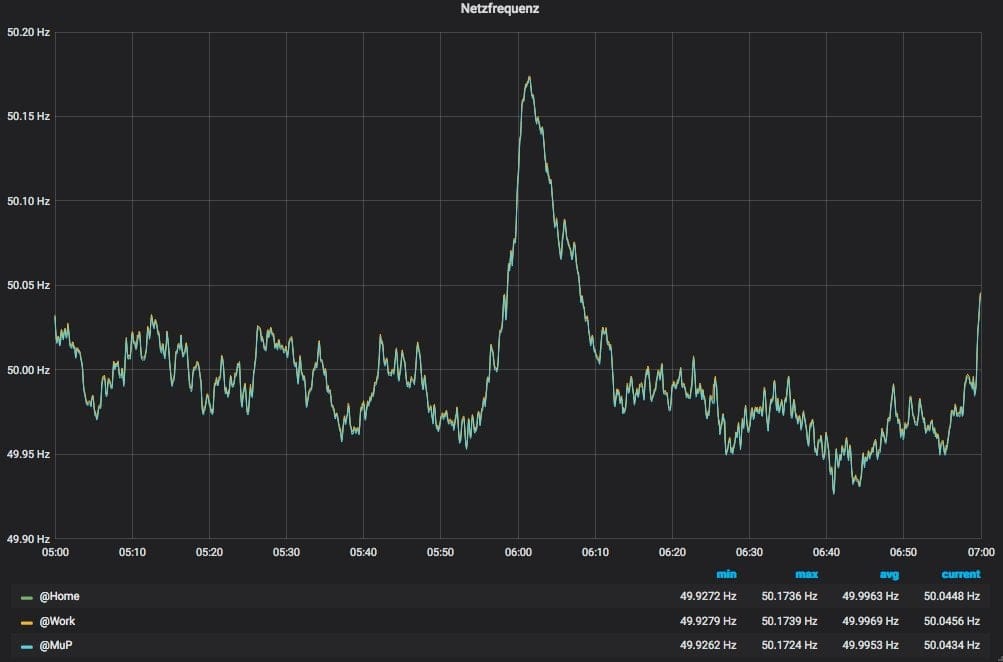Click @MuP min value 49.9262 Hz
This screenshot has height=662, width=1003.
point(708,646)
